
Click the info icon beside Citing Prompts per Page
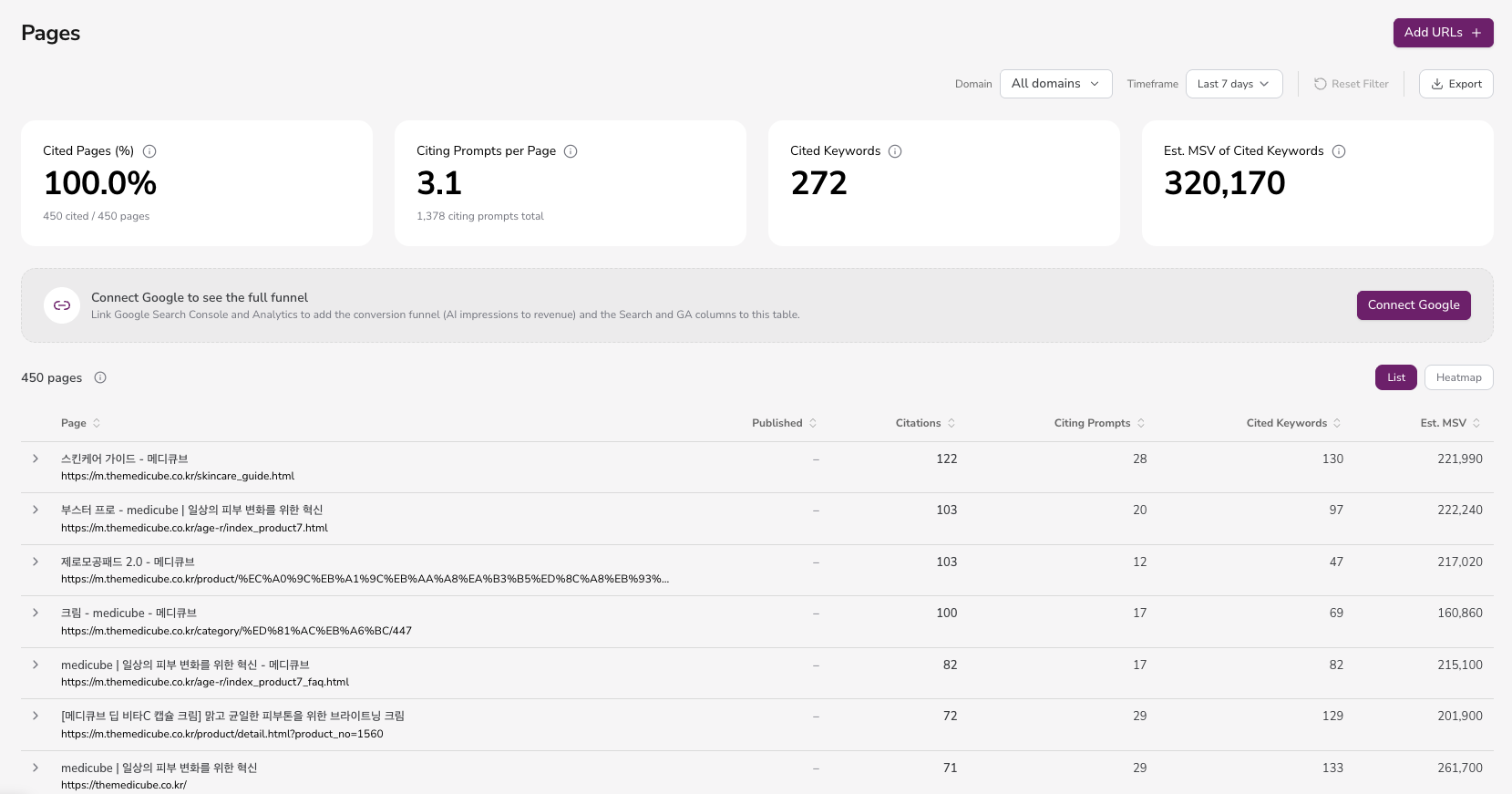pos(571,151)
